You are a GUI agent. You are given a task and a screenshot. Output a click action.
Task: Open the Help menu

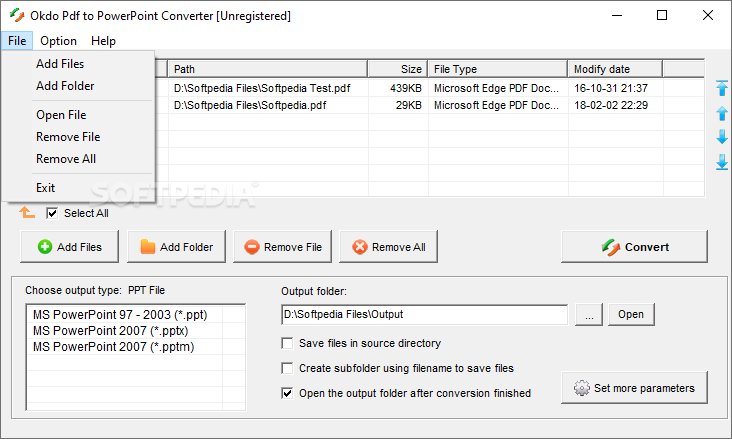pos(103,41)
